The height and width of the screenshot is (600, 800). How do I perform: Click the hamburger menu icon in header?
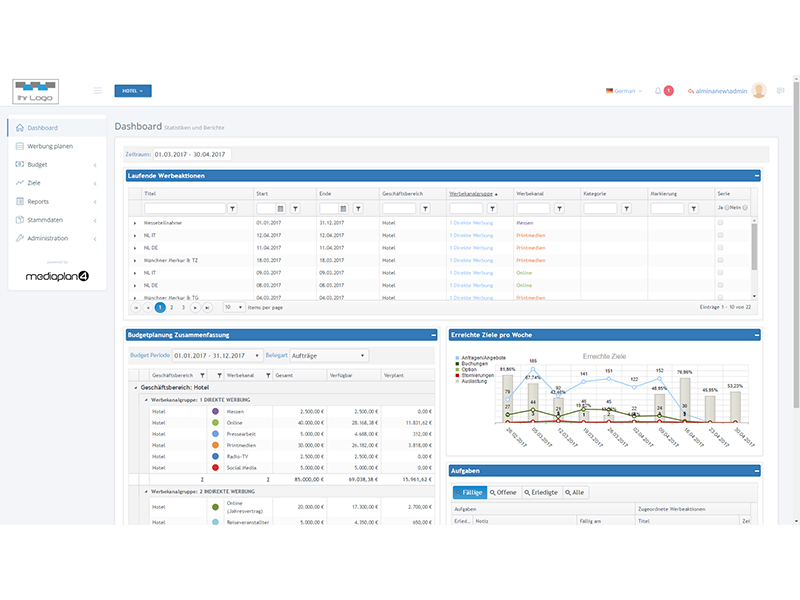click(x=98, y=91)
